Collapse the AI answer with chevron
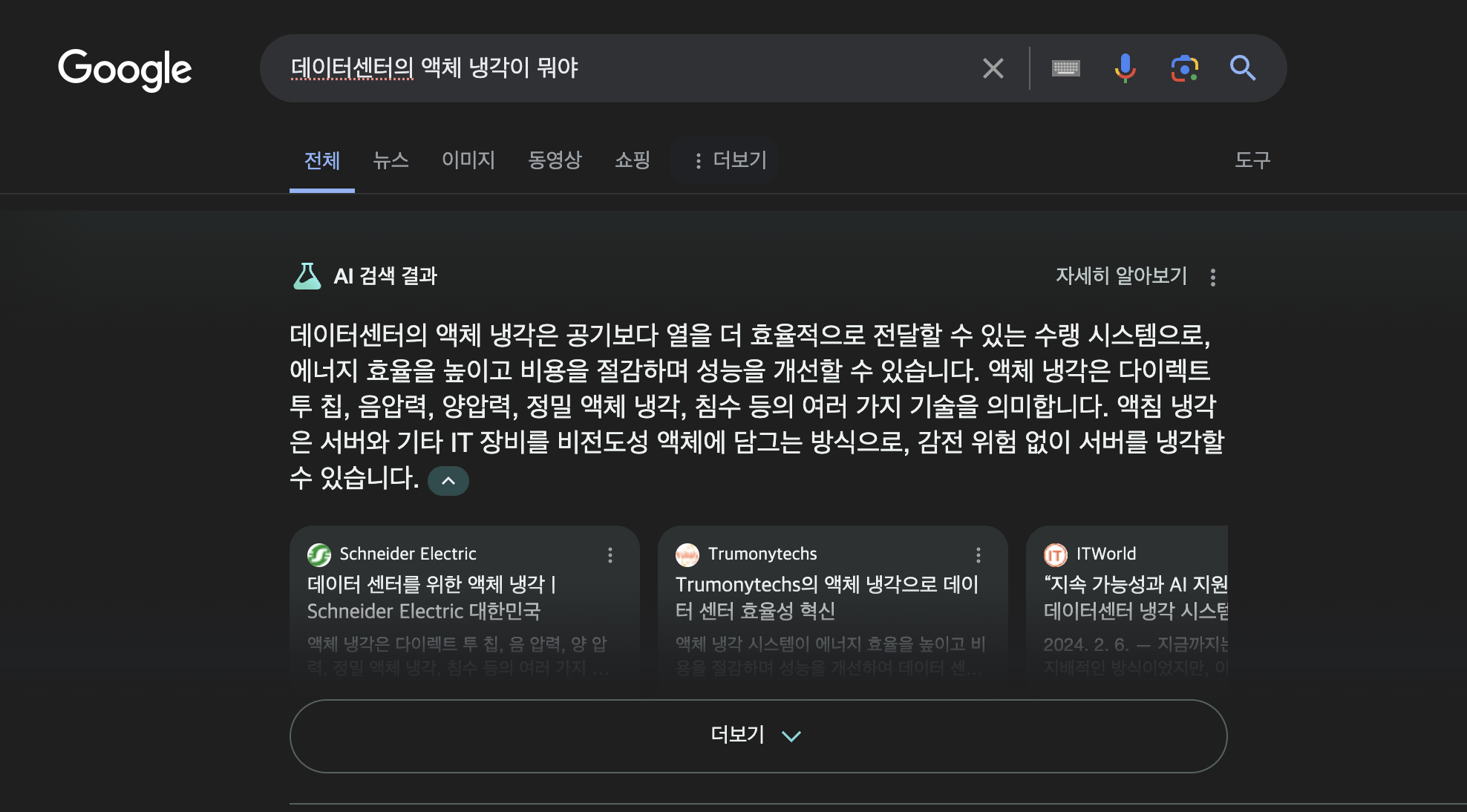This screenshot has height=812, width=1467. pos(448,481)
